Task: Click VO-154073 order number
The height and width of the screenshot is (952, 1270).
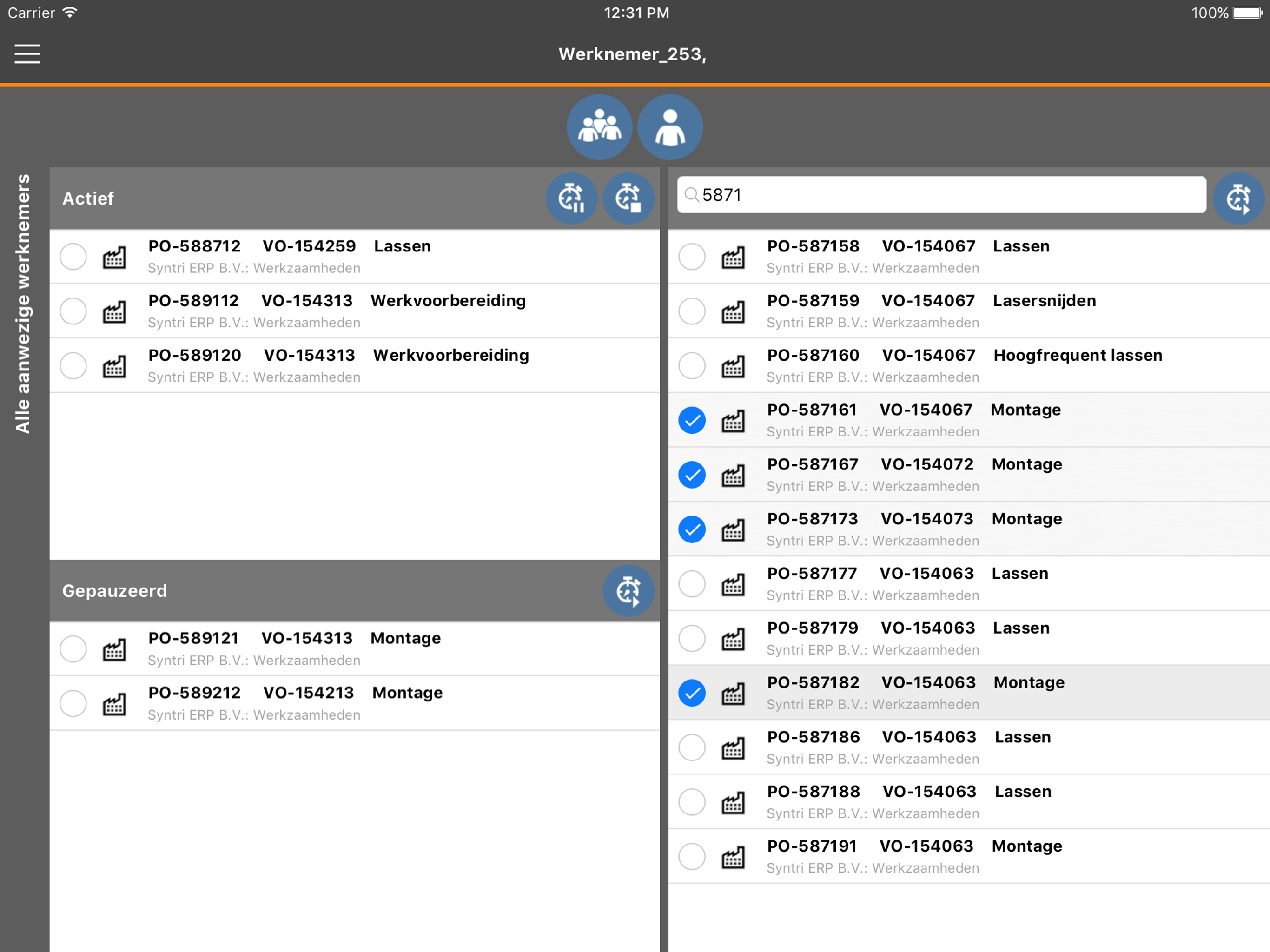Action: coord(927,519)
